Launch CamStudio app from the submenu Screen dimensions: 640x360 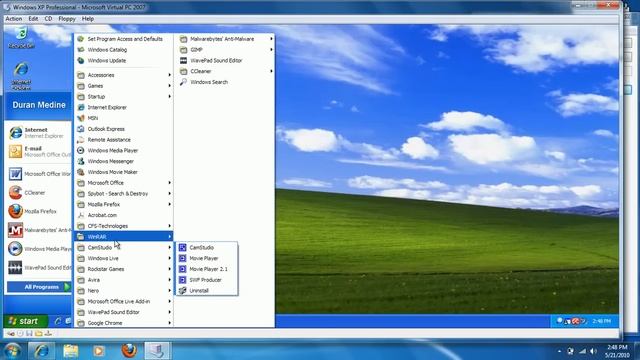[x=207, y=248]
